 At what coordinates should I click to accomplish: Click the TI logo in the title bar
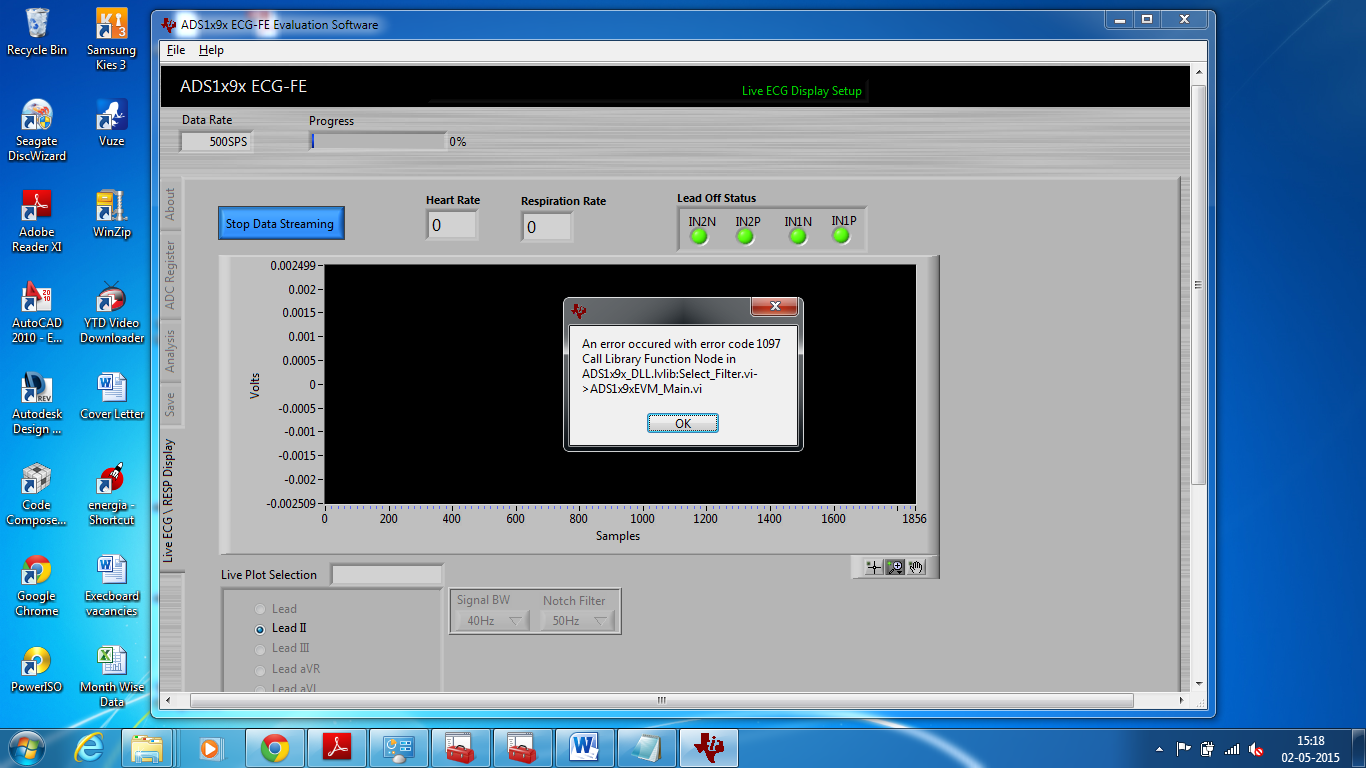click(168, 24)
